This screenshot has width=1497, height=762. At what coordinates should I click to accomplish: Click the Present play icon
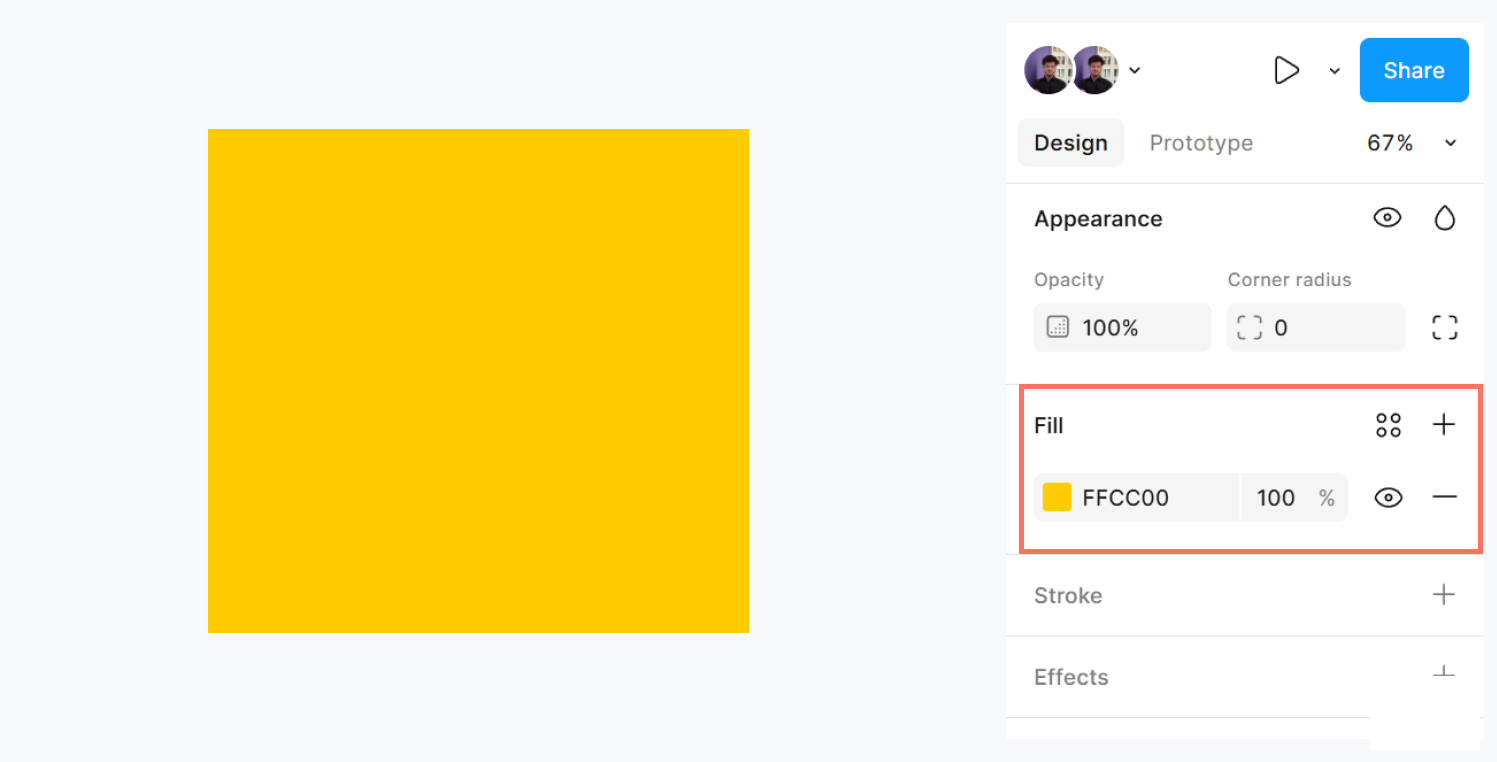click(x=1286, y=70)
